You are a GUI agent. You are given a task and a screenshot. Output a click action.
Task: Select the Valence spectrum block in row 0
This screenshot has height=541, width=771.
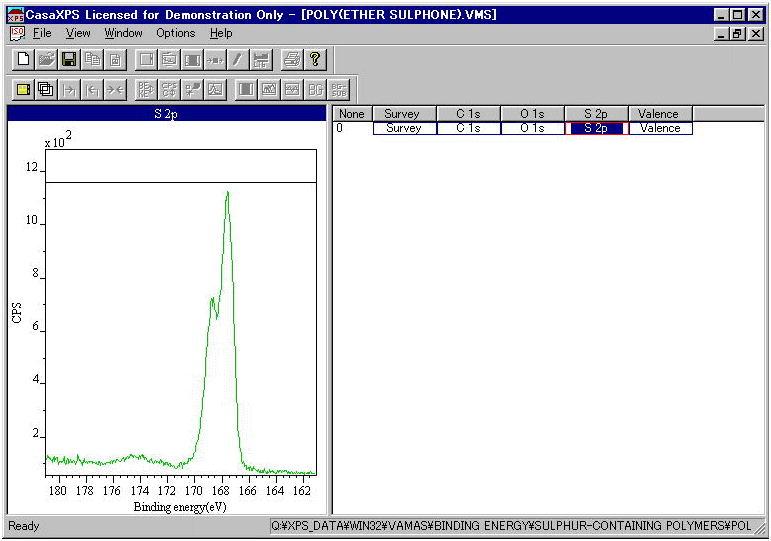660,128
